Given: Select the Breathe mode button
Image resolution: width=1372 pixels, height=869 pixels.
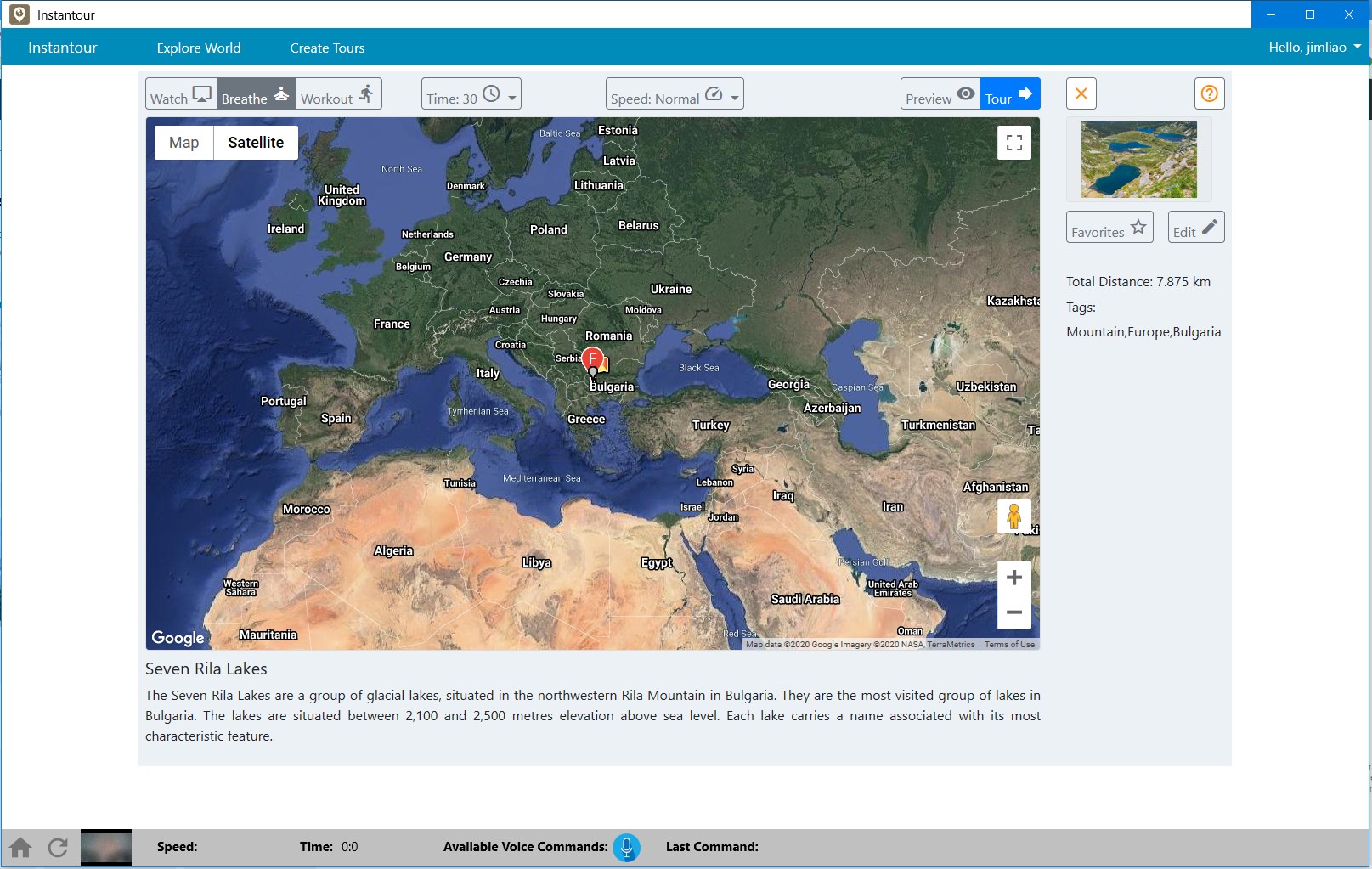Looking at the screenshot, I should tap(256, 94).
